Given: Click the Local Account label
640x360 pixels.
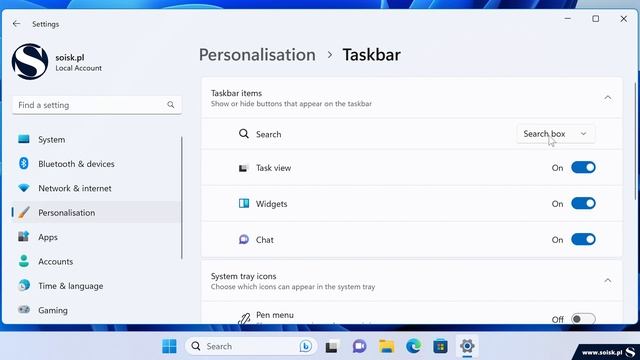Looking at the screenshot, I should [x=78, y=68].
